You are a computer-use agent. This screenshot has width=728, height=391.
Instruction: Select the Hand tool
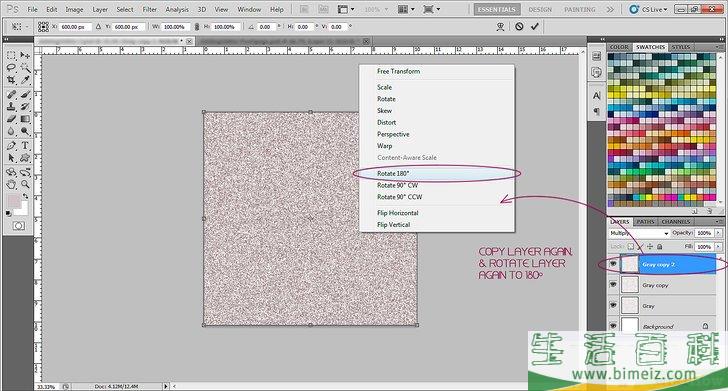pyautogui.click(x=11, y=184)
